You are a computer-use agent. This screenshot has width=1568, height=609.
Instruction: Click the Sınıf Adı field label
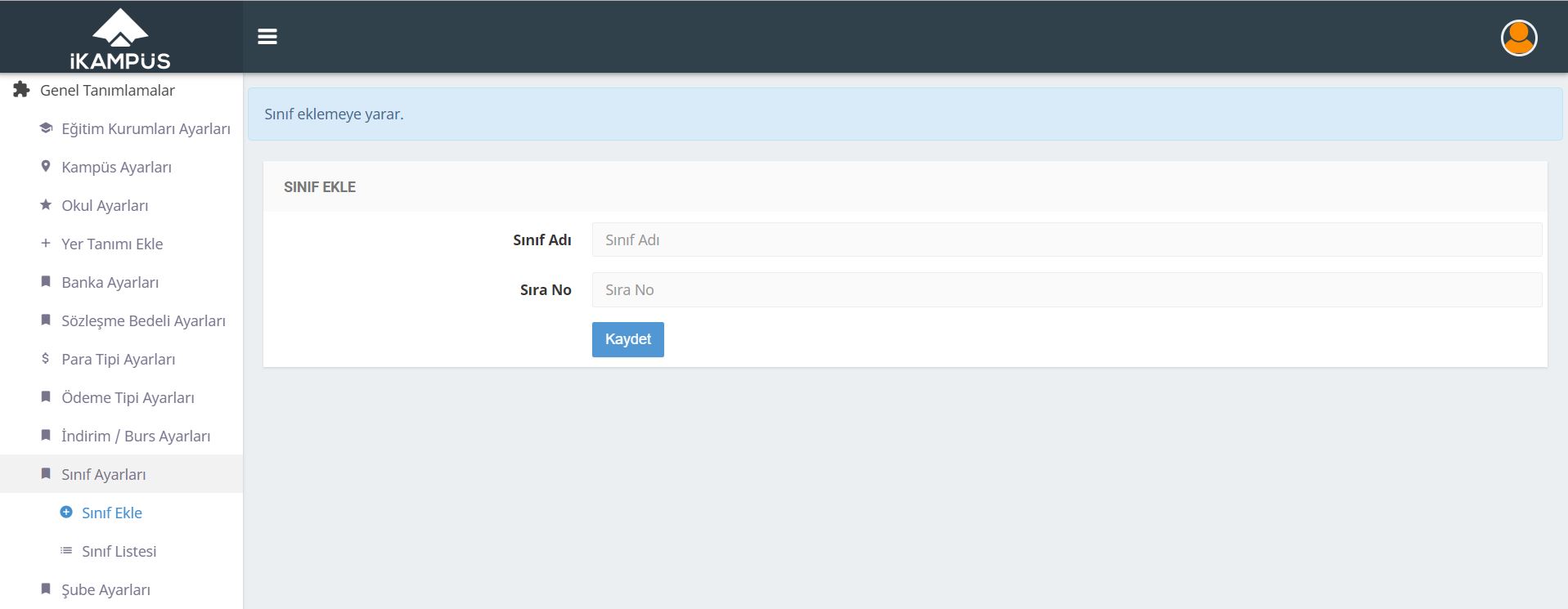(542, 240)
